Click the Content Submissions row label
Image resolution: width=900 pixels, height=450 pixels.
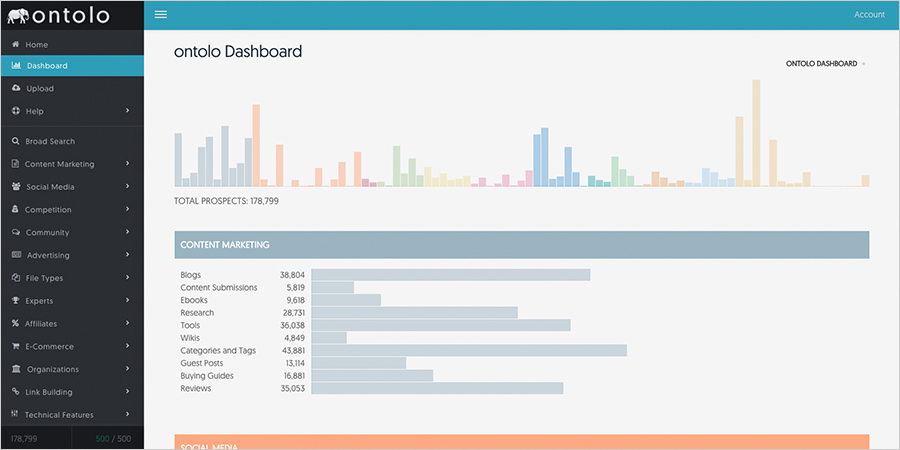[219, 288]
